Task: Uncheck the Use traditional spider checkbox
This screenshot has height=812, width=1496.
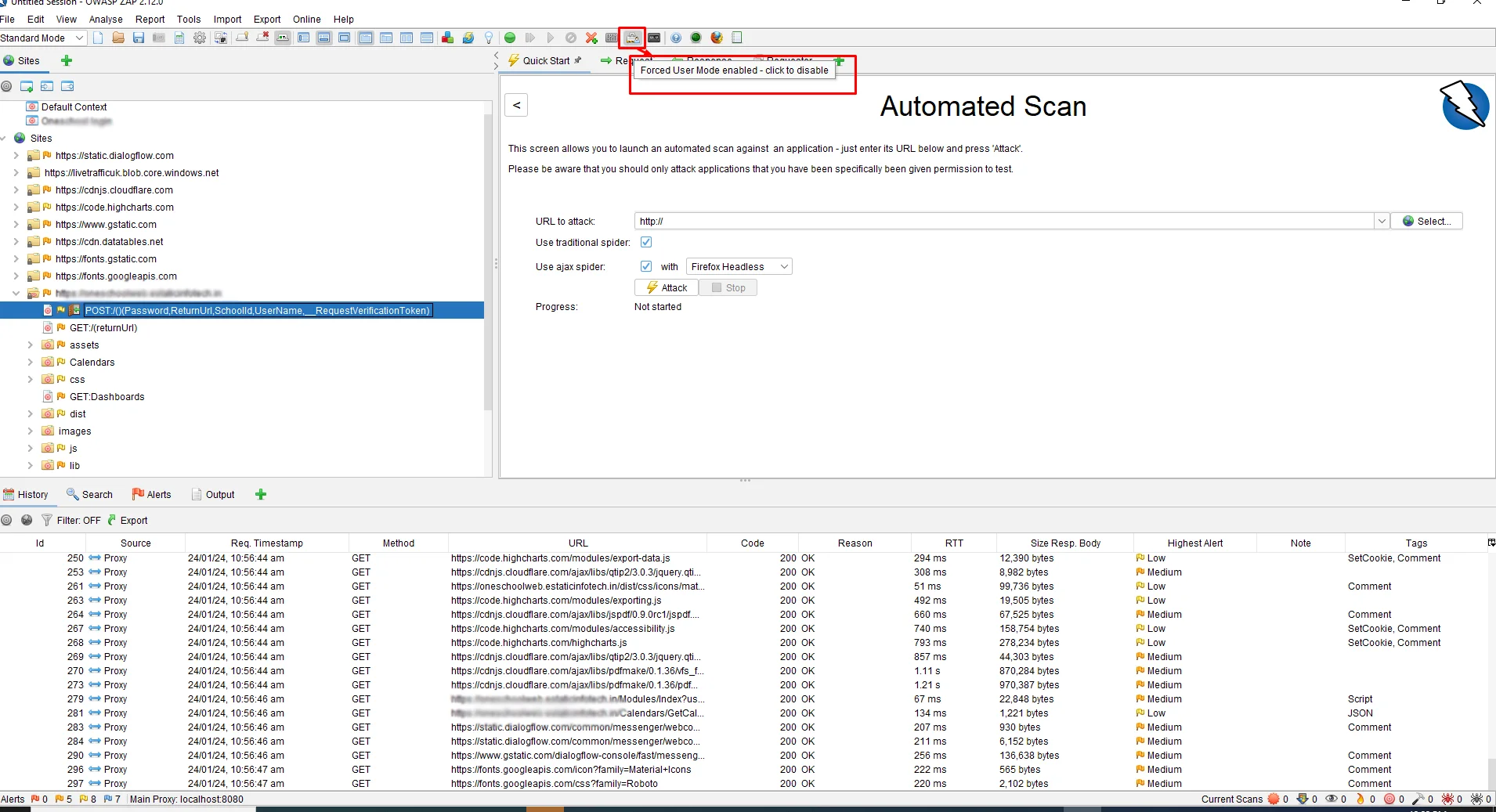Action: tap(646, 242)
